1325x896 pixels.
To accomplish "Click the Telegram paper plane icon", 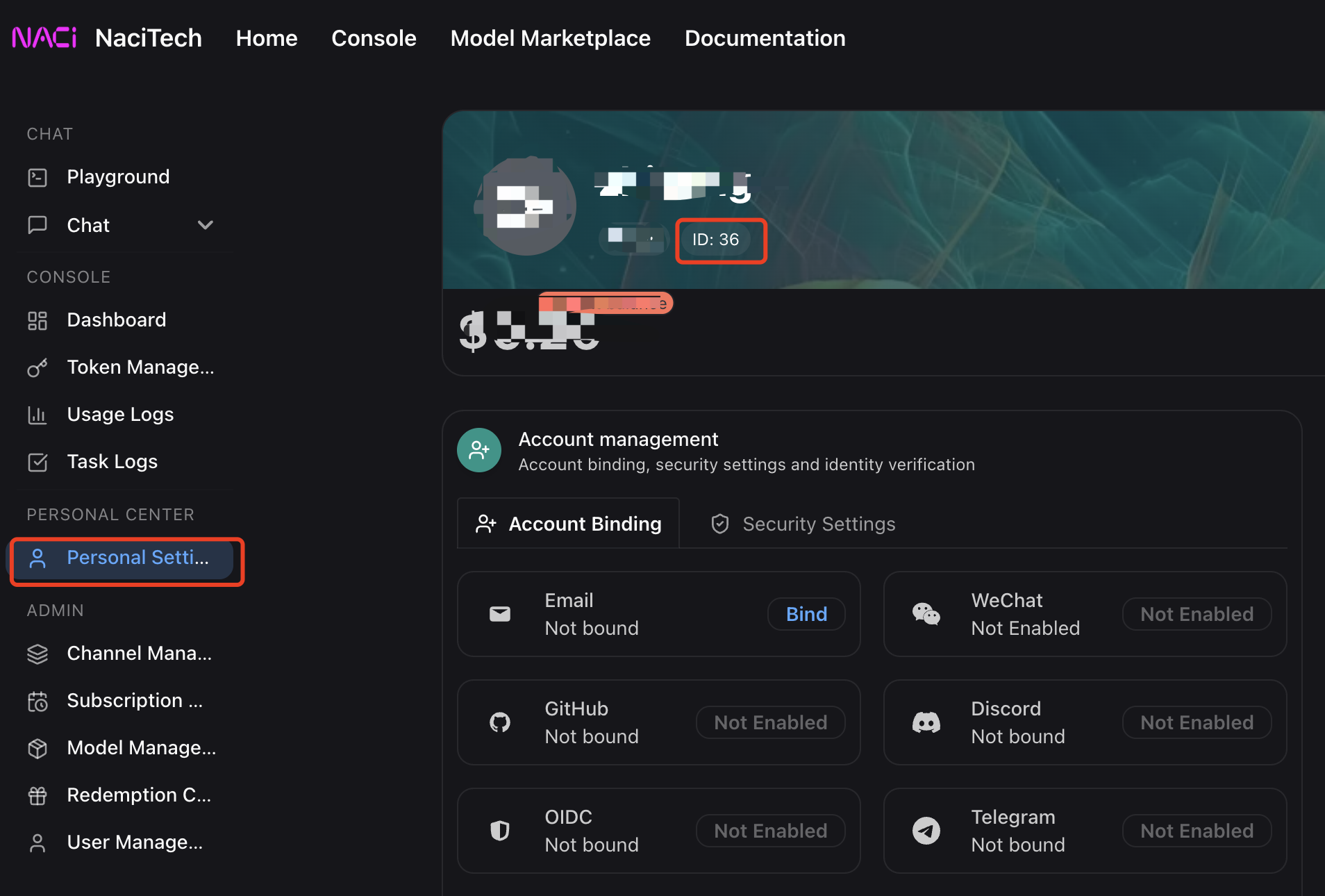I will [x=926, y=831].
